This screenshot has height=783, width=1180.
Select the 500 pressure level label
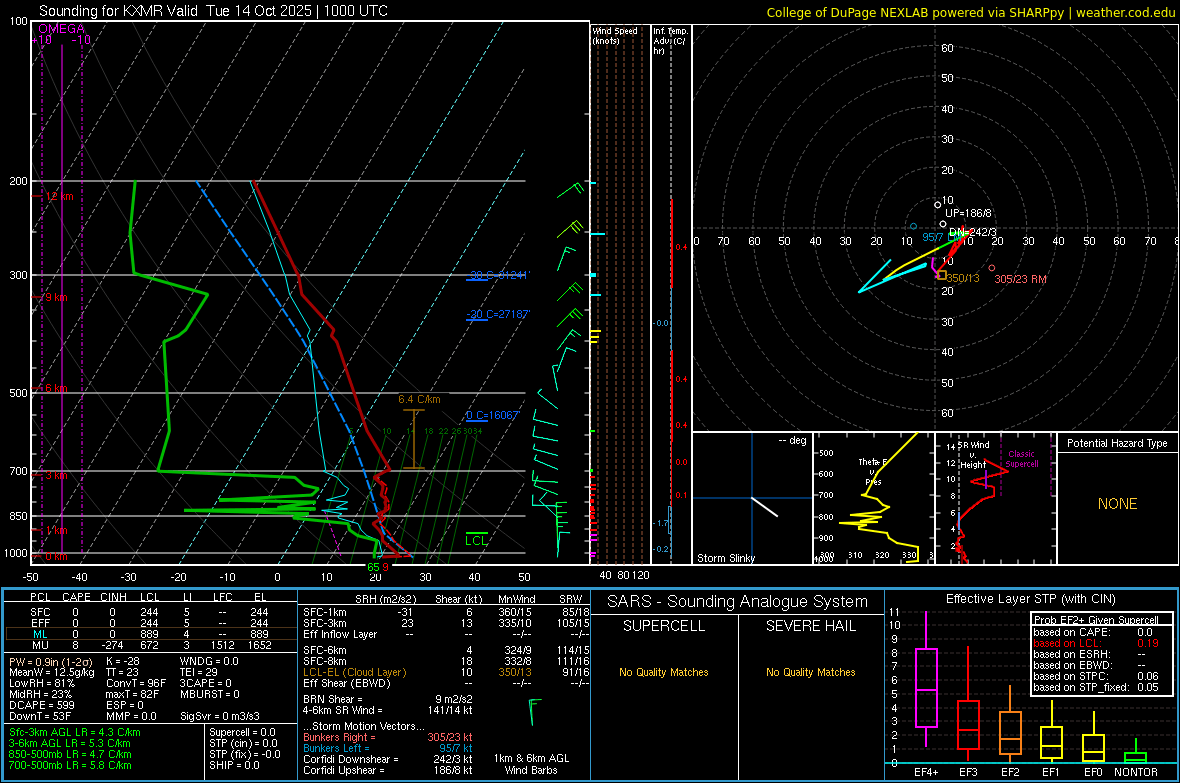pos(18,393)
